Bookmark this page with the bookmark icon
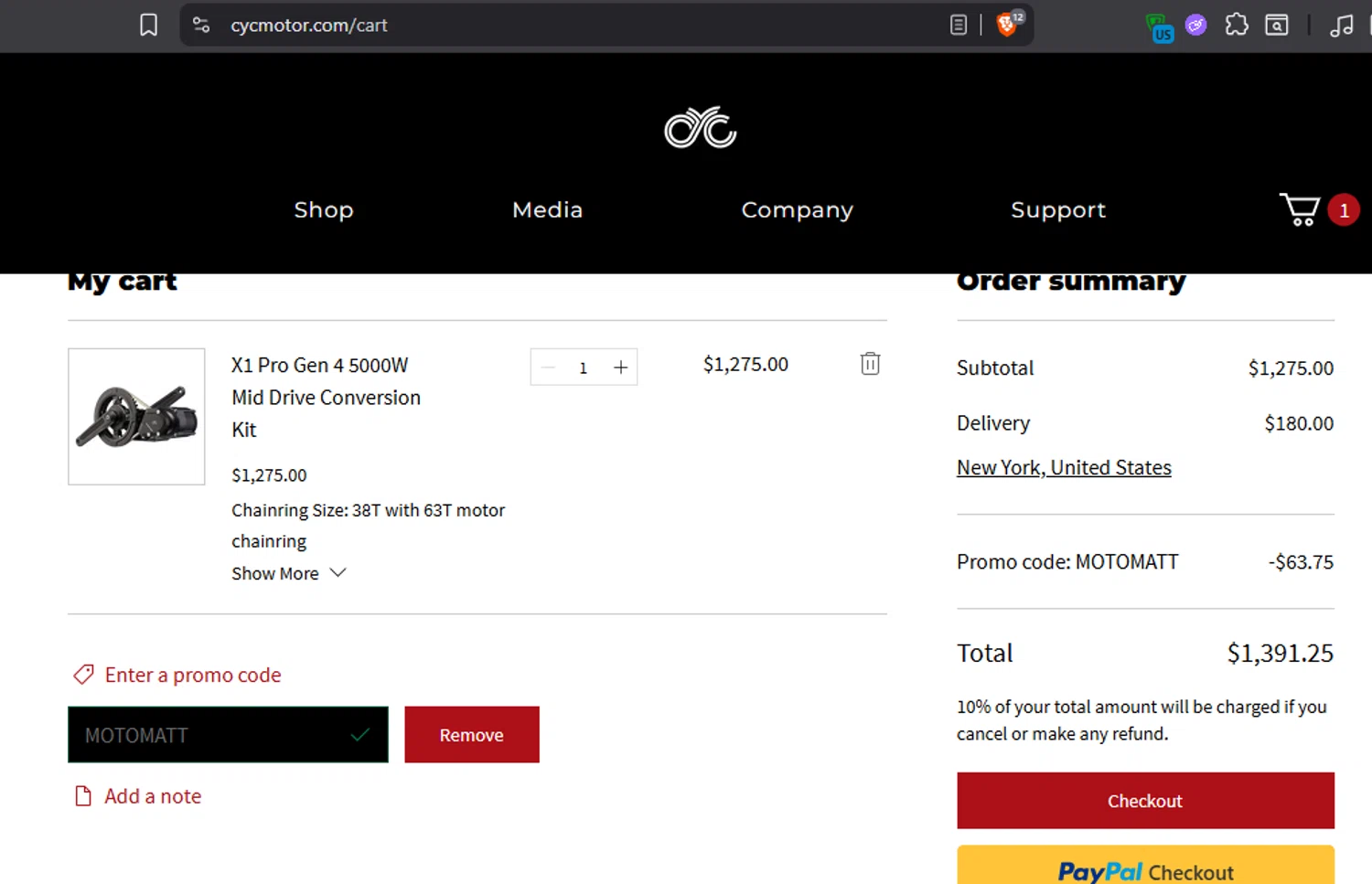 point(148,25)
